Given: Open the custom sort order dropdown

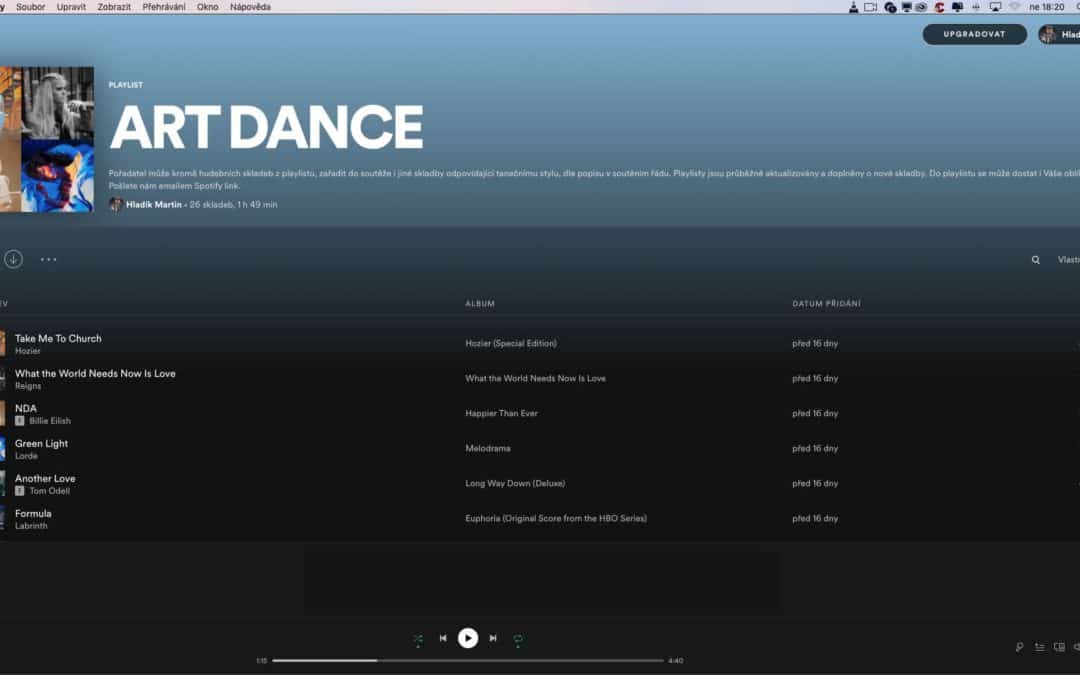Looking at the screenshot, I should (x=1068, y=260).
